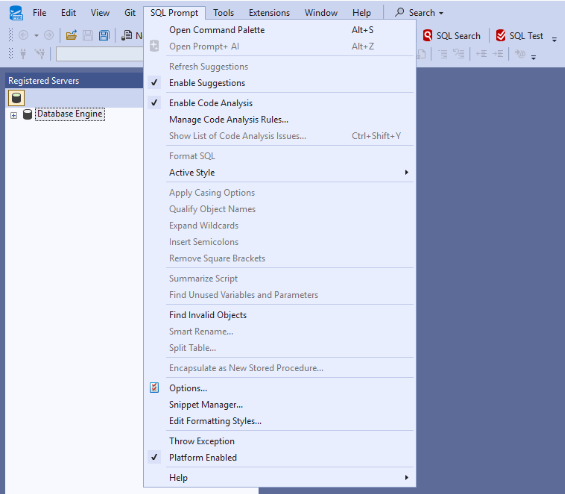
Task: Click the Registered Servers panel title
Action: (x=44, y=81)
